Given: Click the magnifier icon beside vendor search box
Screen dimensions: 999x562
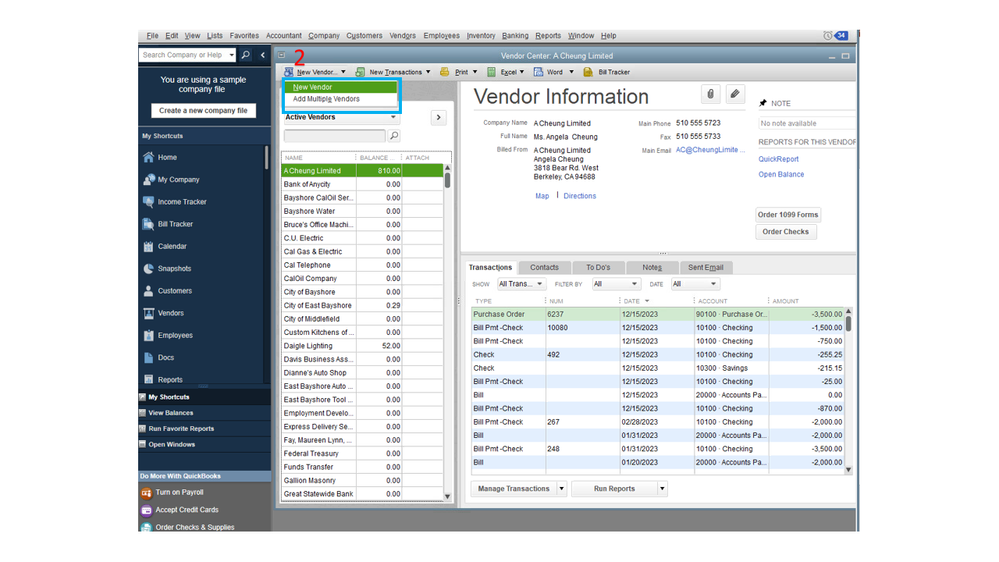Looking at the screenshot, I should click(x=394, y=136).
